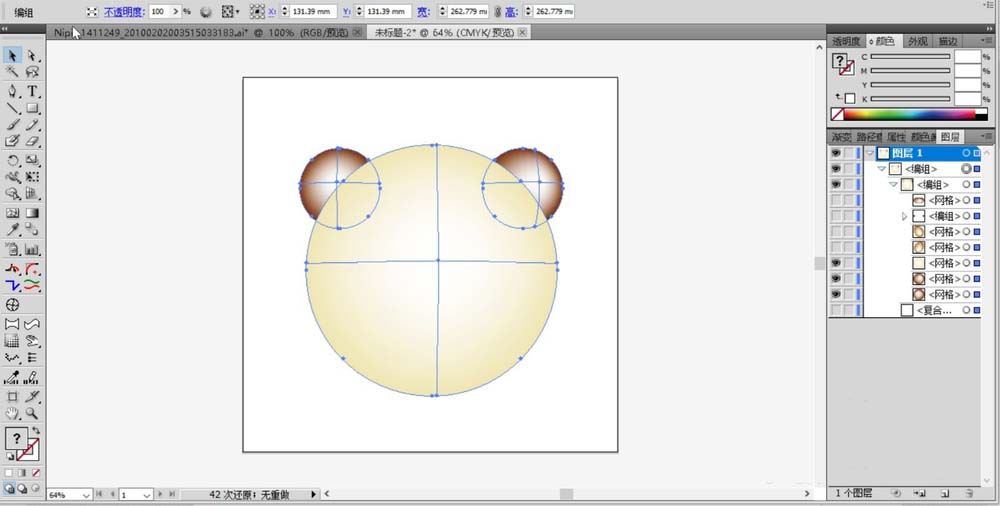Image resolution: width=1000 pixels, height=506 pixels.
Task: Click the 高 height label link
Action: pyautogui.click(x=511, y=11)
